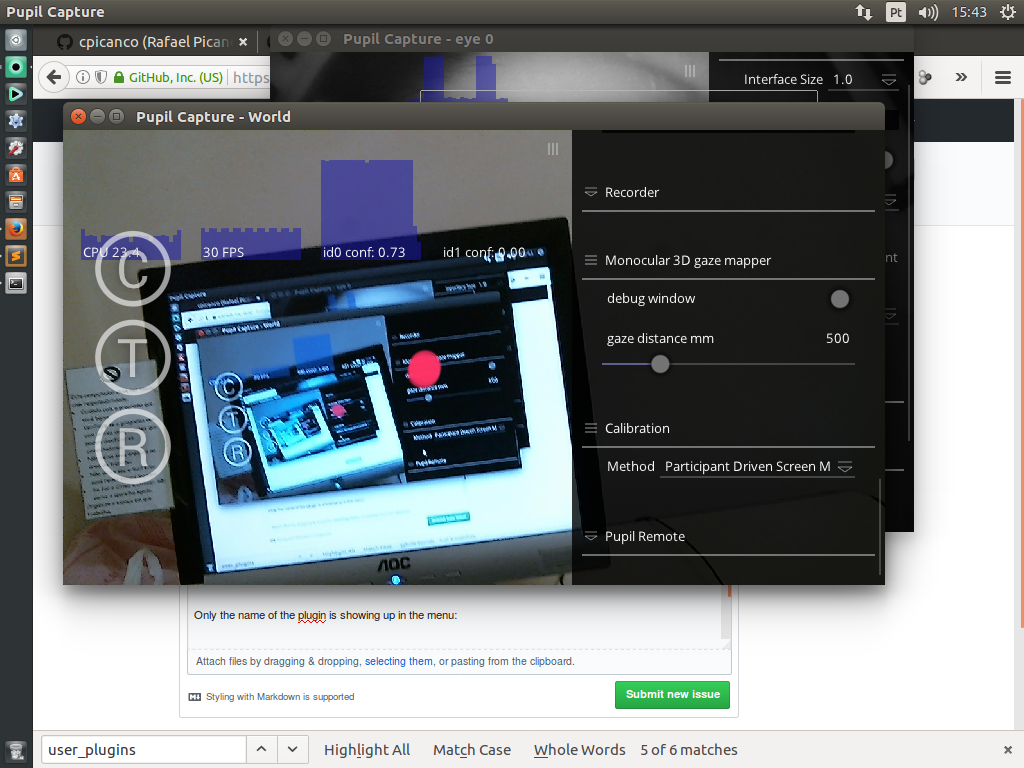
Task: Toggle Highlight All in find bar
Action: pos(367,750)
